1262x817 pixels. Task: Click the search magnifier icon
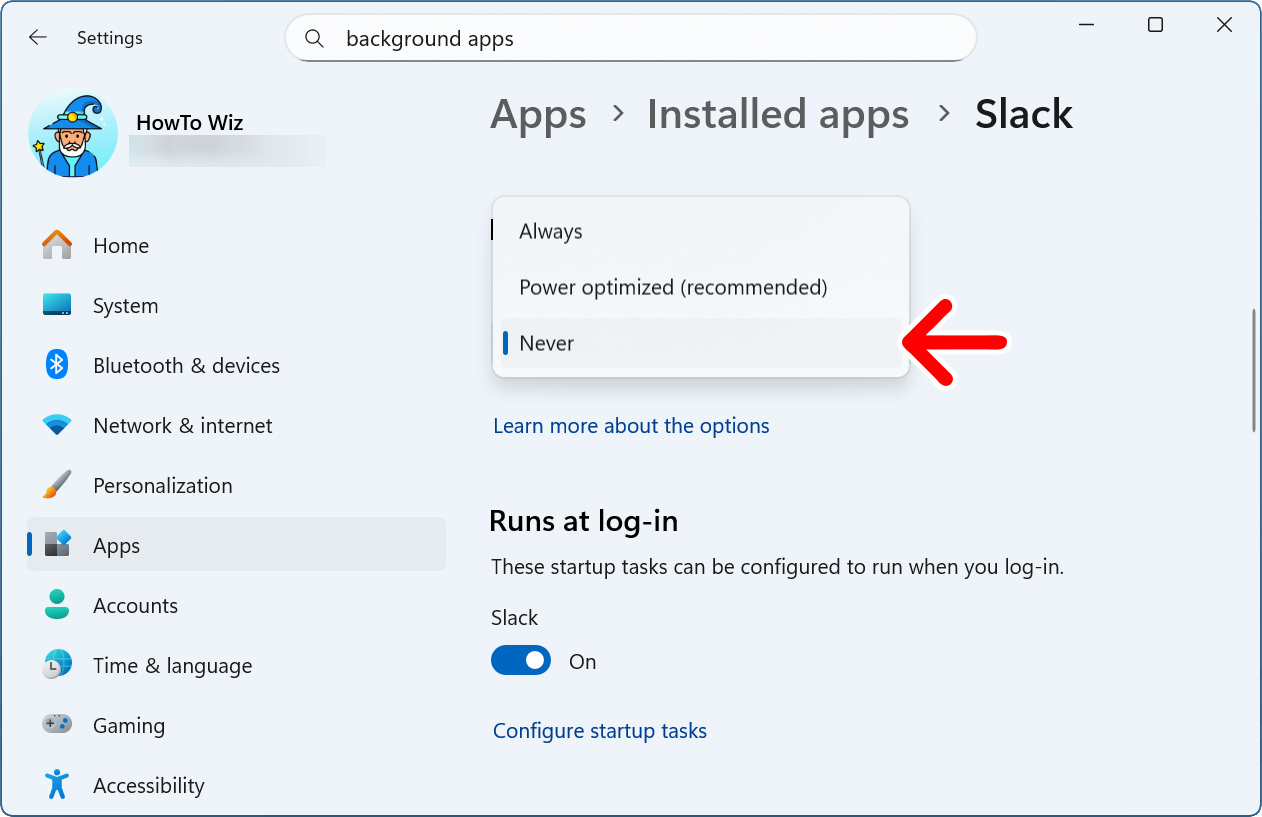pos(315,39)
